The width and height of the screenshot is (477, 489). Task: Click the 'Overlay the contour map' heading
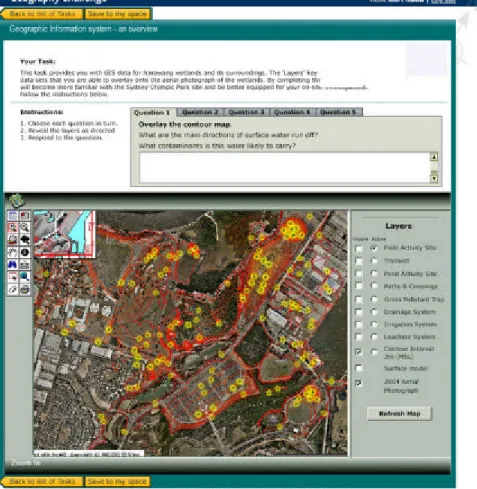click(185, 124)
